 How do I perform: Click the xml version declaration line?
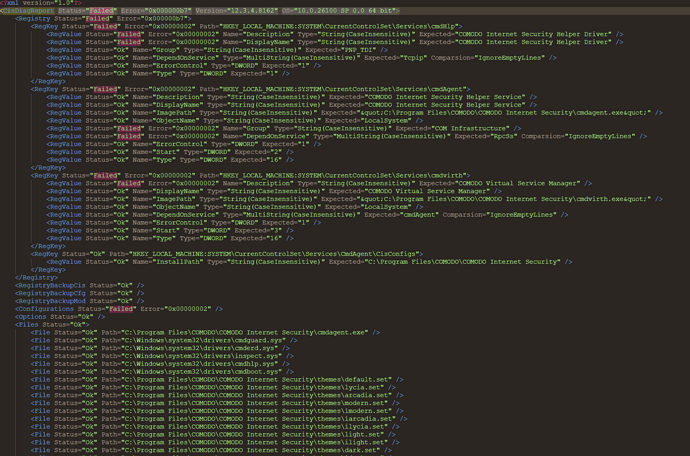point(28,4)
